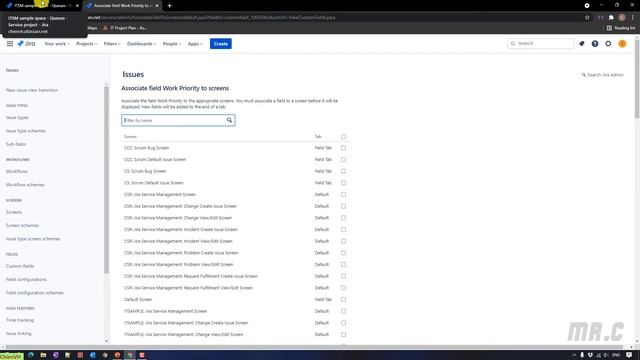640x360 pixels.
Task: Open Field configurations in the sidebar
Action: [26, 280]
